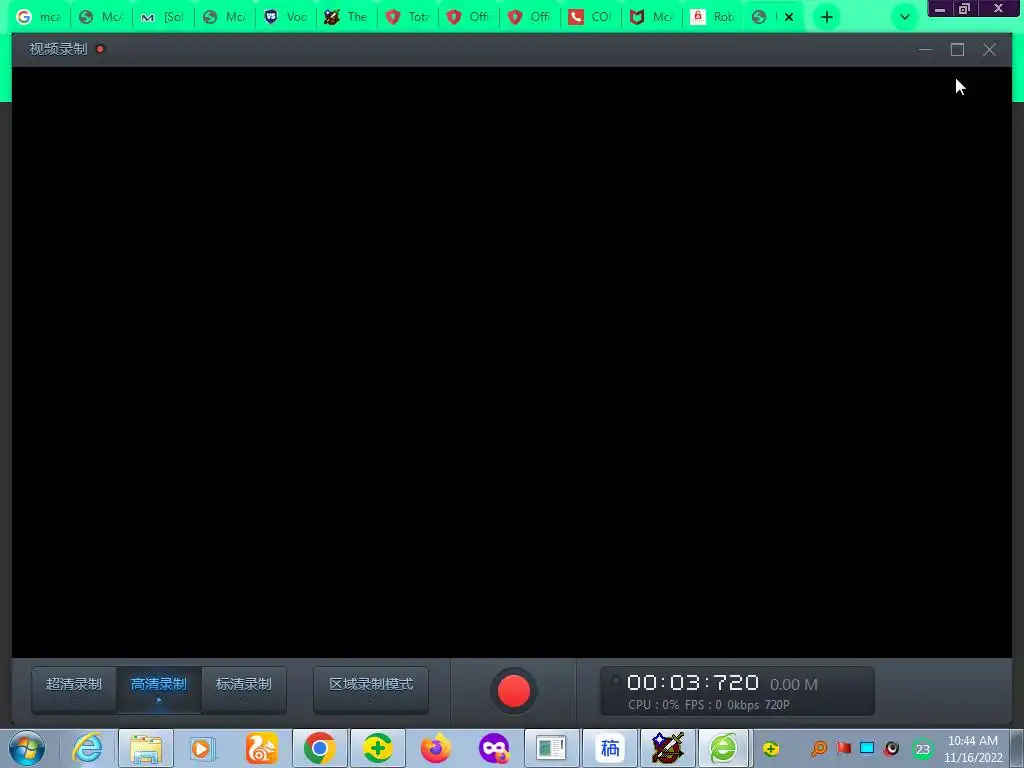This screenshot has width=1024, height=768.
Task: Open the purple mask browser taskbar icon
Action: click(494, 748)
